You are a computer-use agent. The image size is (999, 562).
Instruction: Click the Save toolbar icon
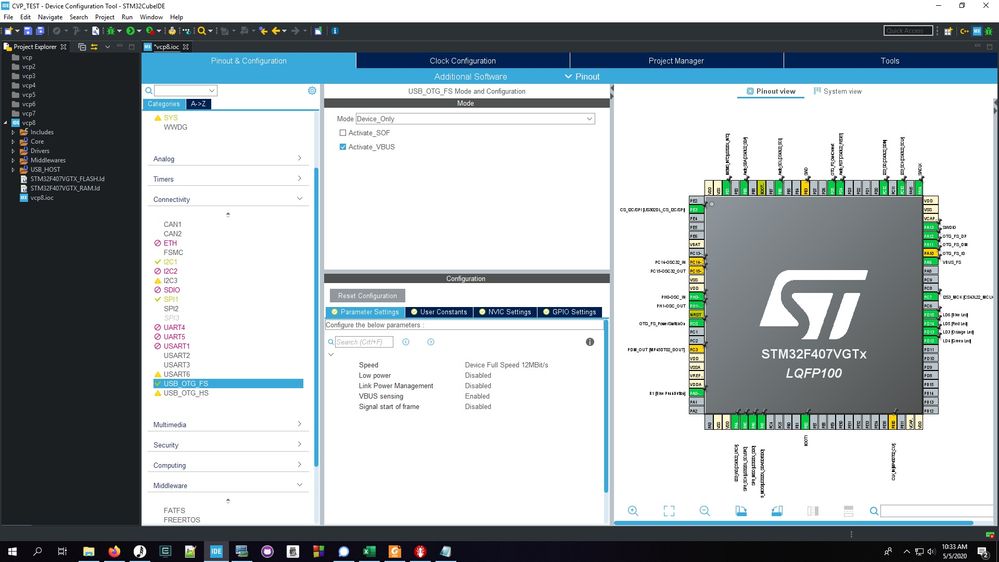pos(28,31)
